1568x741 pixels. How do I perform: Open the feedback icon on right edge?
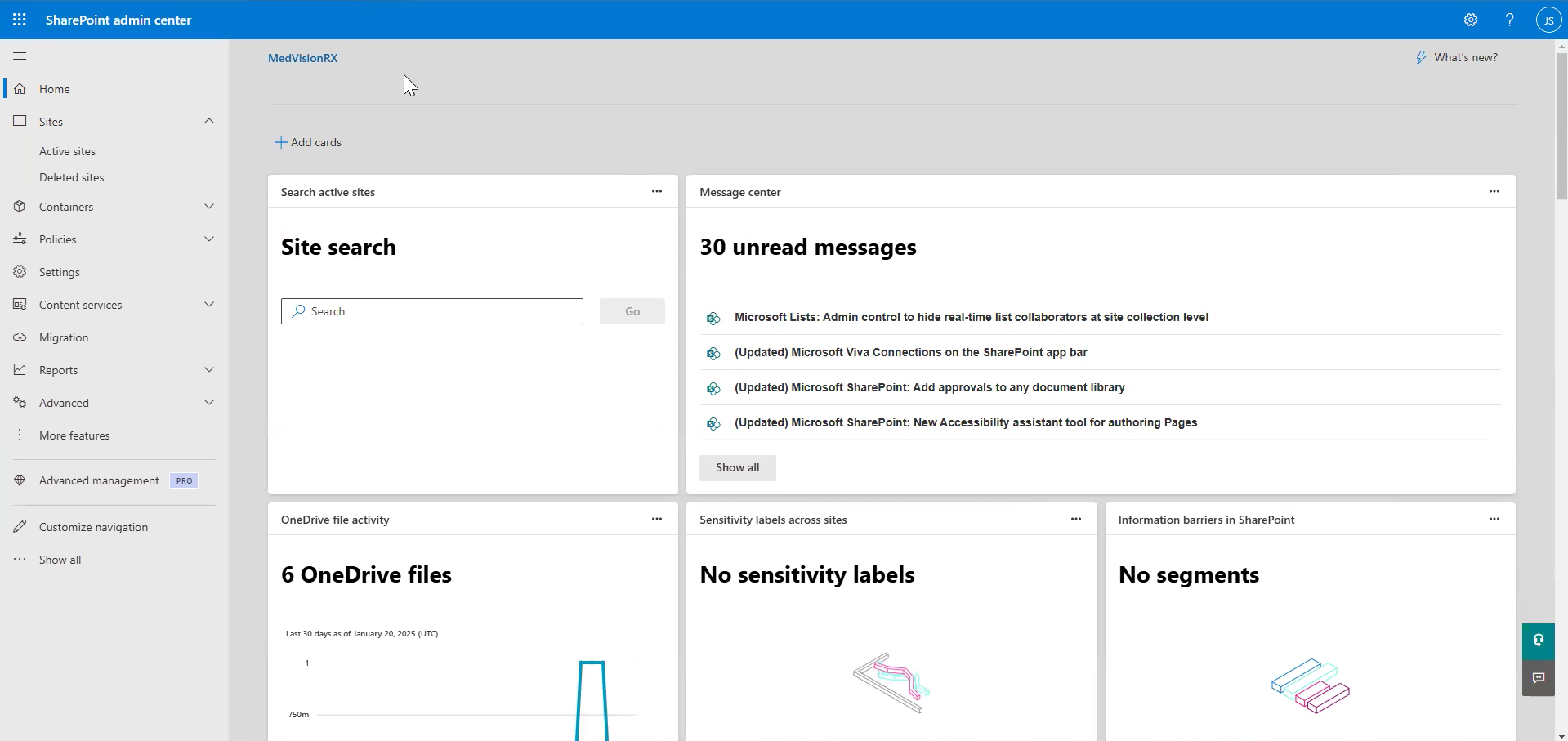coord(1539,678)
